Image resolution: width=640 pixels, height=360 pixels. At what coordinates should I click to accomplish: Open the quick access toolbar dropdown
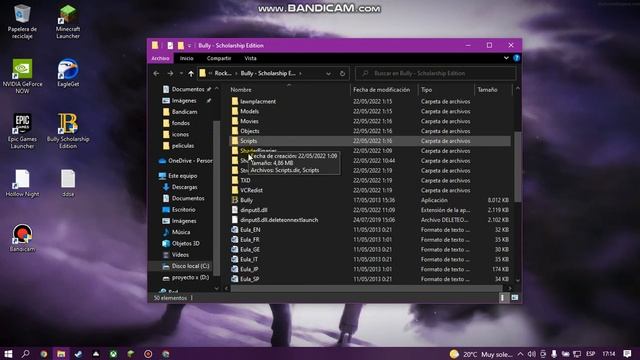click(189, 45)
